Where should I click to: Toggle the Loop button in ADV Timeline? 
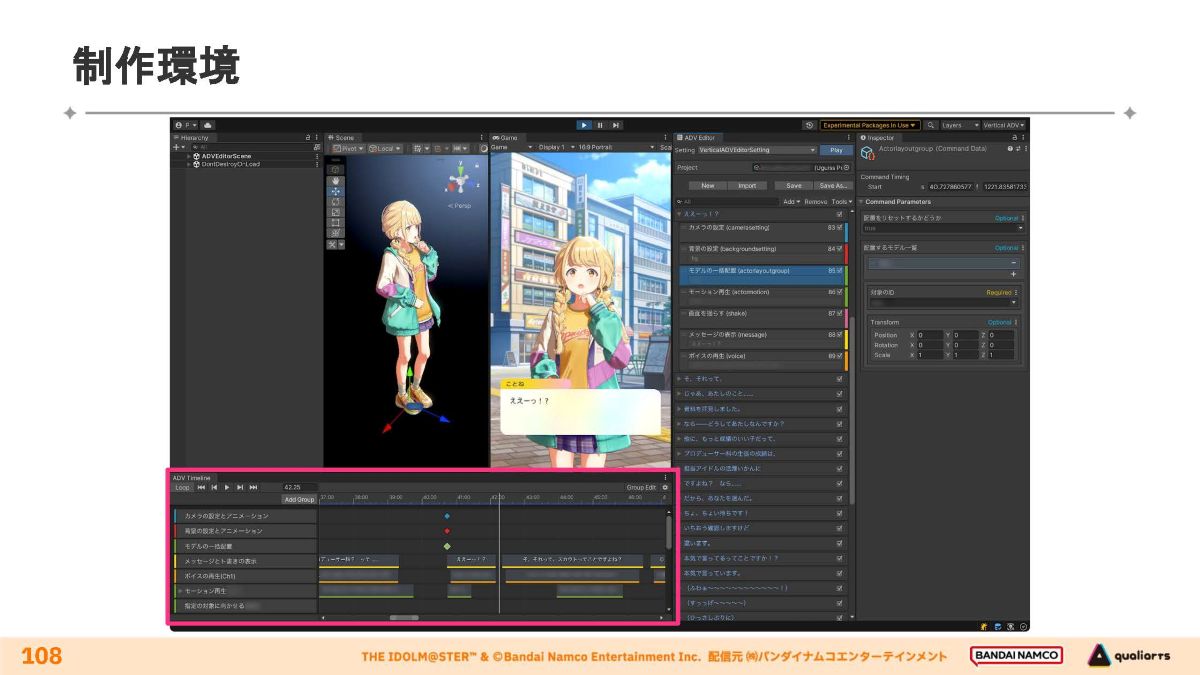click(x=183, y=487)
